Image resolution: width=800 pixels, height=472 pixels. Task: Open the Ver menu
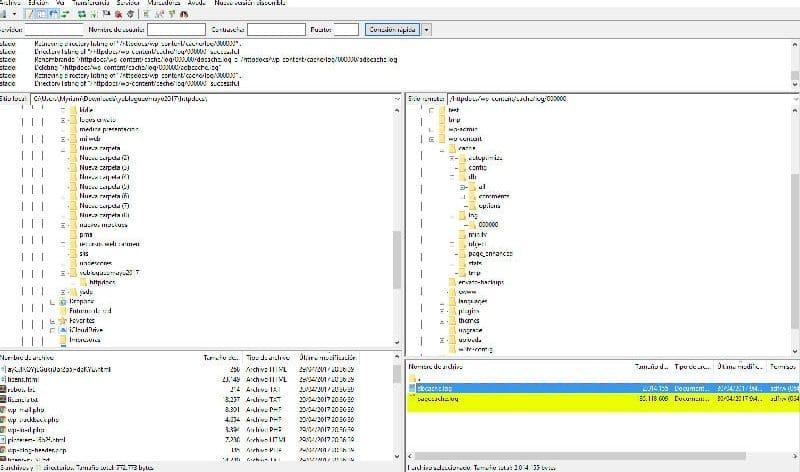point(61,3)
